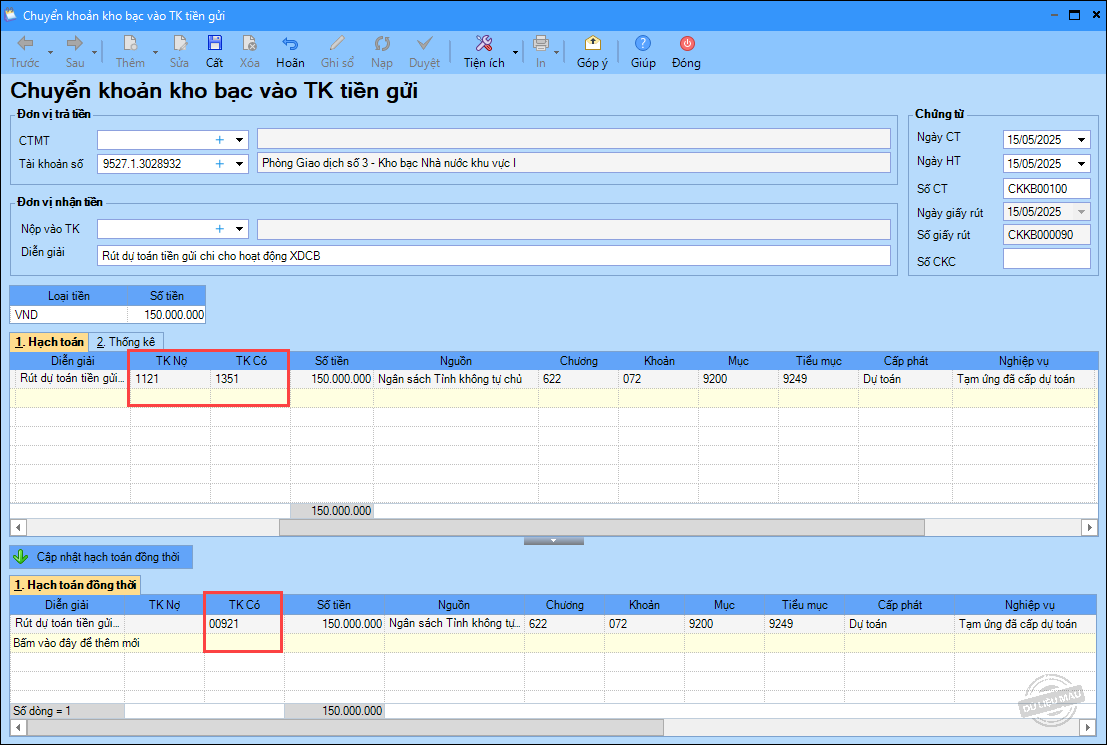The width and height of the screenshot is (1107, 745).
Task: Select the Hạch toán tab
Action: click(49, 342)
